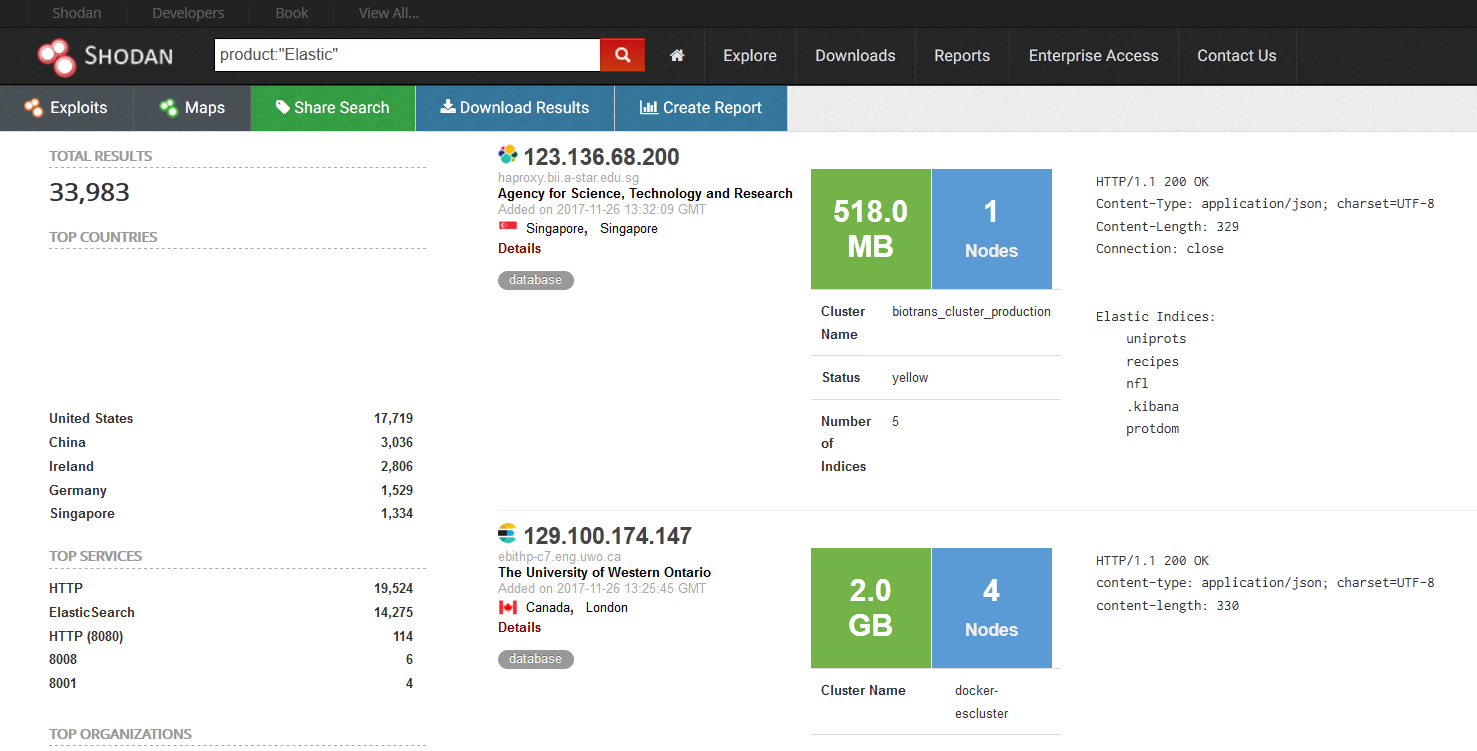Click the 2.0 GB green tile
Screen dimensions: 1477x751
pos(870,608)
